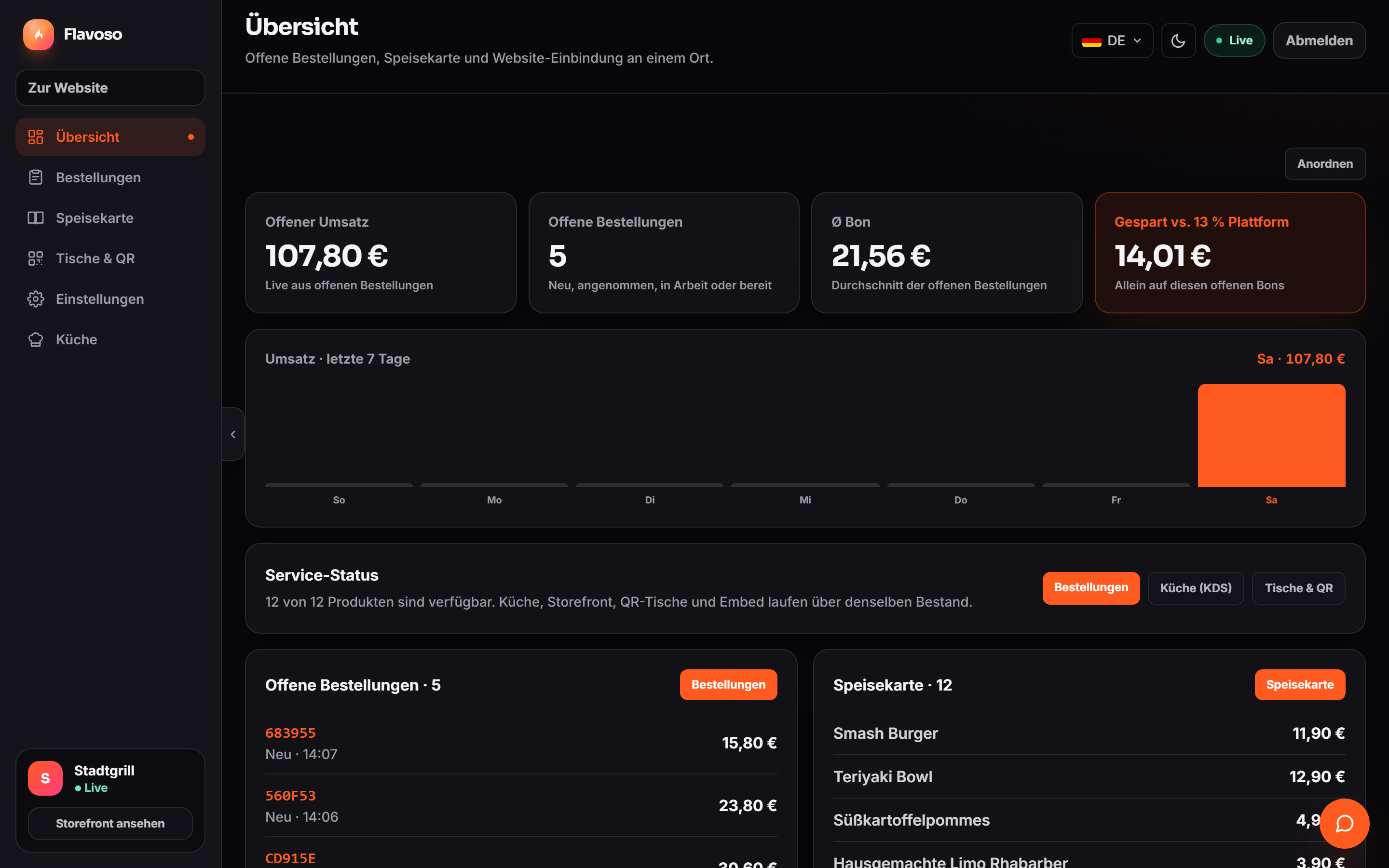
Task: Click the Ø Bon stat card
Action: pyautogui.click(x=947, y=253)
